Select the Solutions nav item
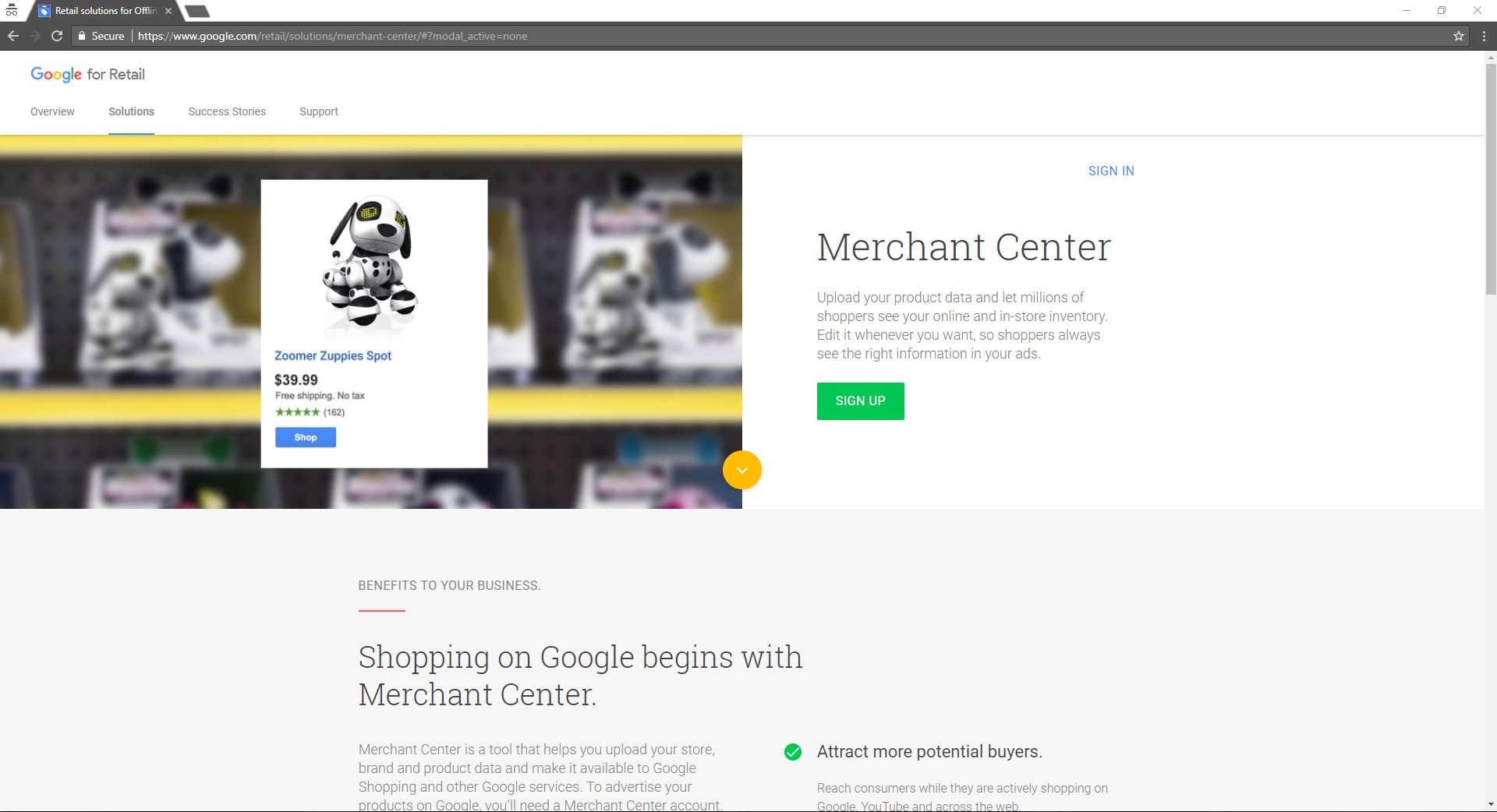The height and width of the screenshot is (812, 1497). point(131,111)
